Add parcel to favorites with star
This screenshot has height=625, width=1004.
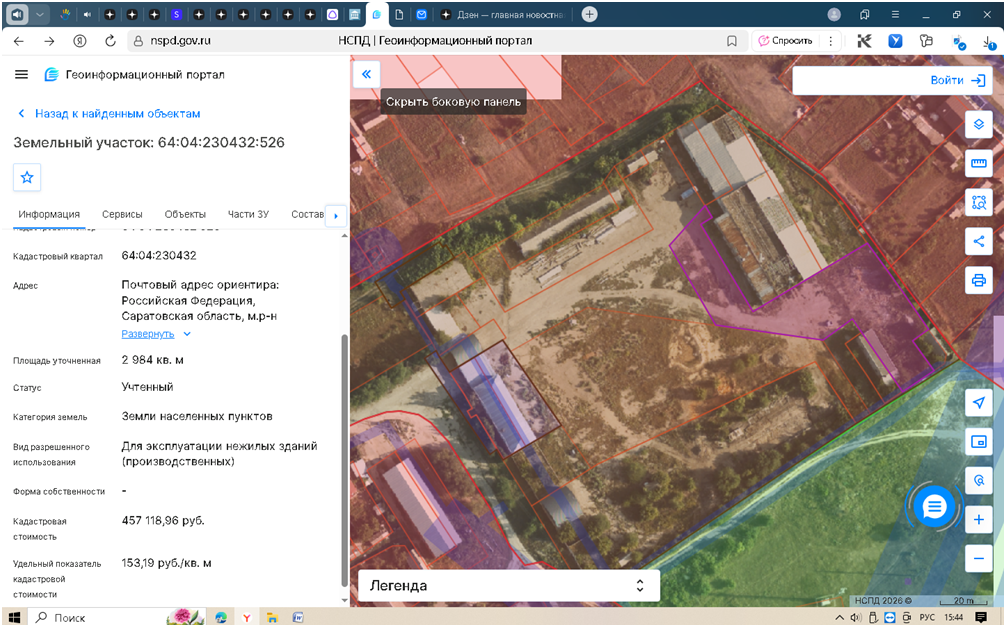coord(27,177)
